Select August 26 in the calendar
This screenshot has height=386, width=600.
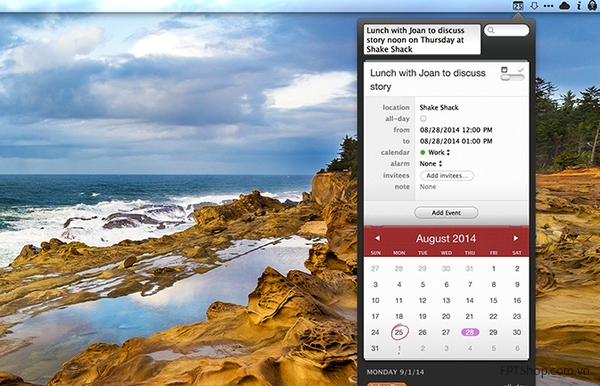coord(422,332)
